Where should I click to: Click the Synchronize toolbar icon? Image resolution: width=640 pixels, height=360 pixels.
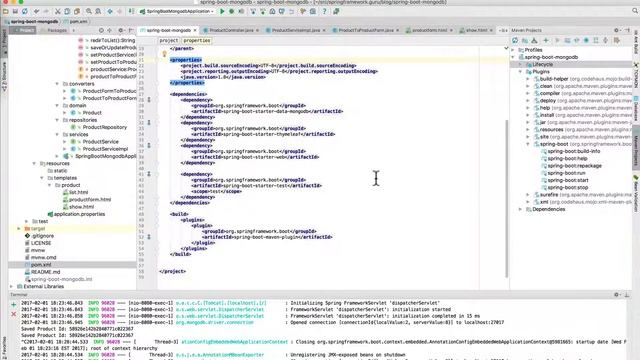click(x=25, y=11)
